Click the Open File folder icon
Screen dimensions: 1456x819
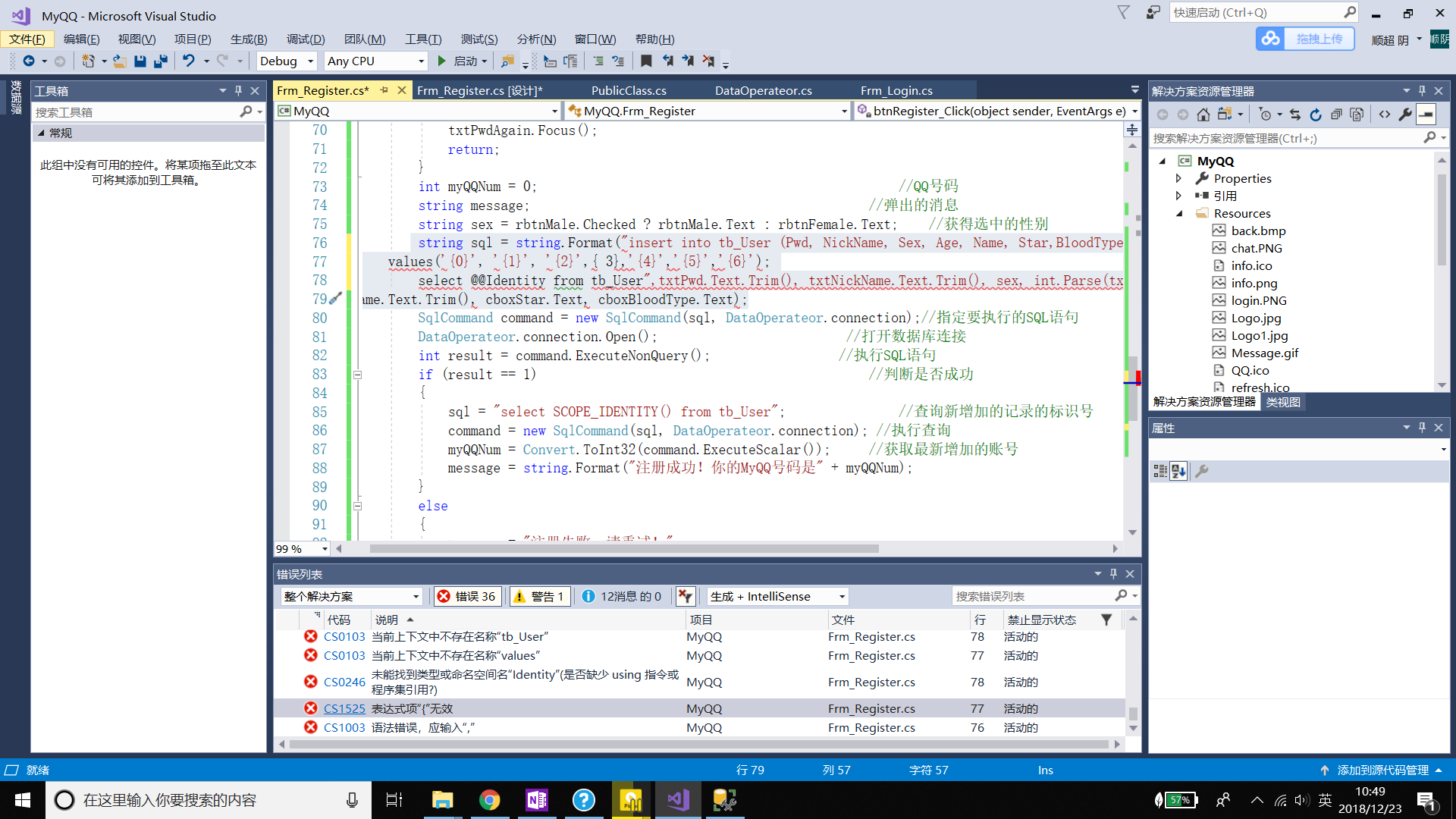(x=120, y=61)
